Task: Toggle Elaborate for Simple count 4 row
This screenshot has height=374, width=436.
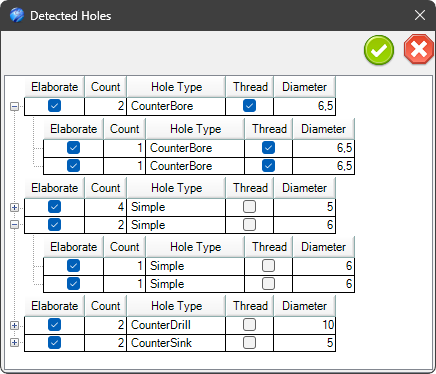Action: point(54,207)
